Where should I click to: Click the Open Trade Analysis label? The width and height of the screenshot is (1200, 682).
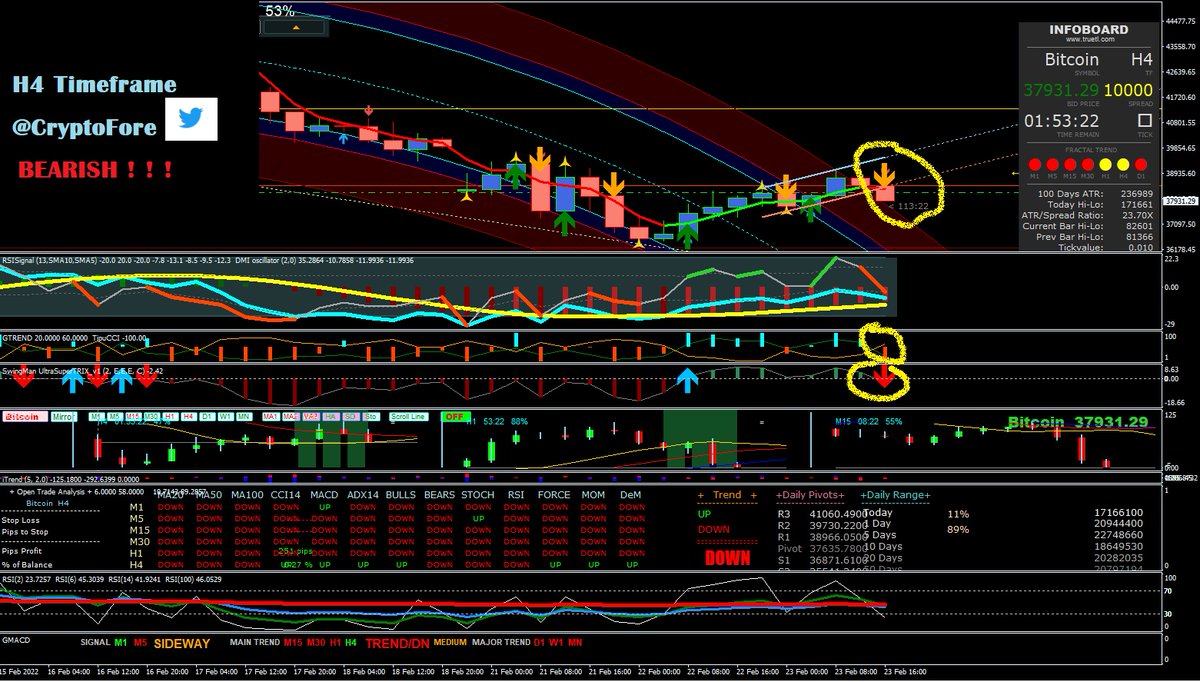coord(52,492)
